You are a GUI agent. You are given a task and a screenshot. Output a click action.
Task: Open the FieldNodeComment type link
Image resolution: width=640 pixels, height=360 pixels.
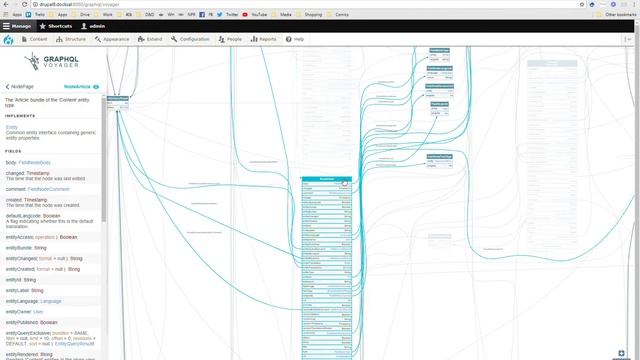pos(49,189)
